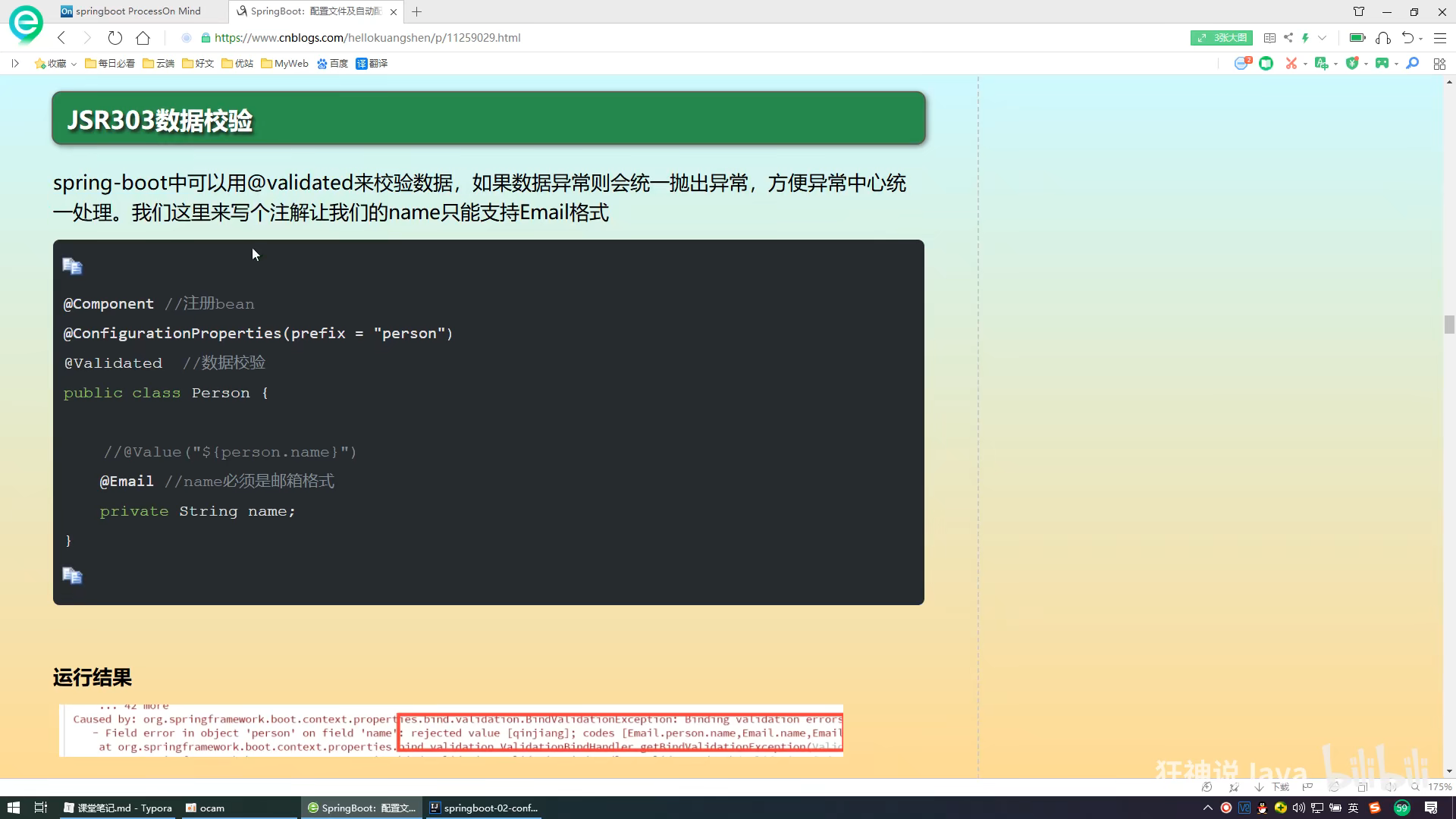
Task: Expand the 收藏 favorites dropdown
Action: click(74, 64)
